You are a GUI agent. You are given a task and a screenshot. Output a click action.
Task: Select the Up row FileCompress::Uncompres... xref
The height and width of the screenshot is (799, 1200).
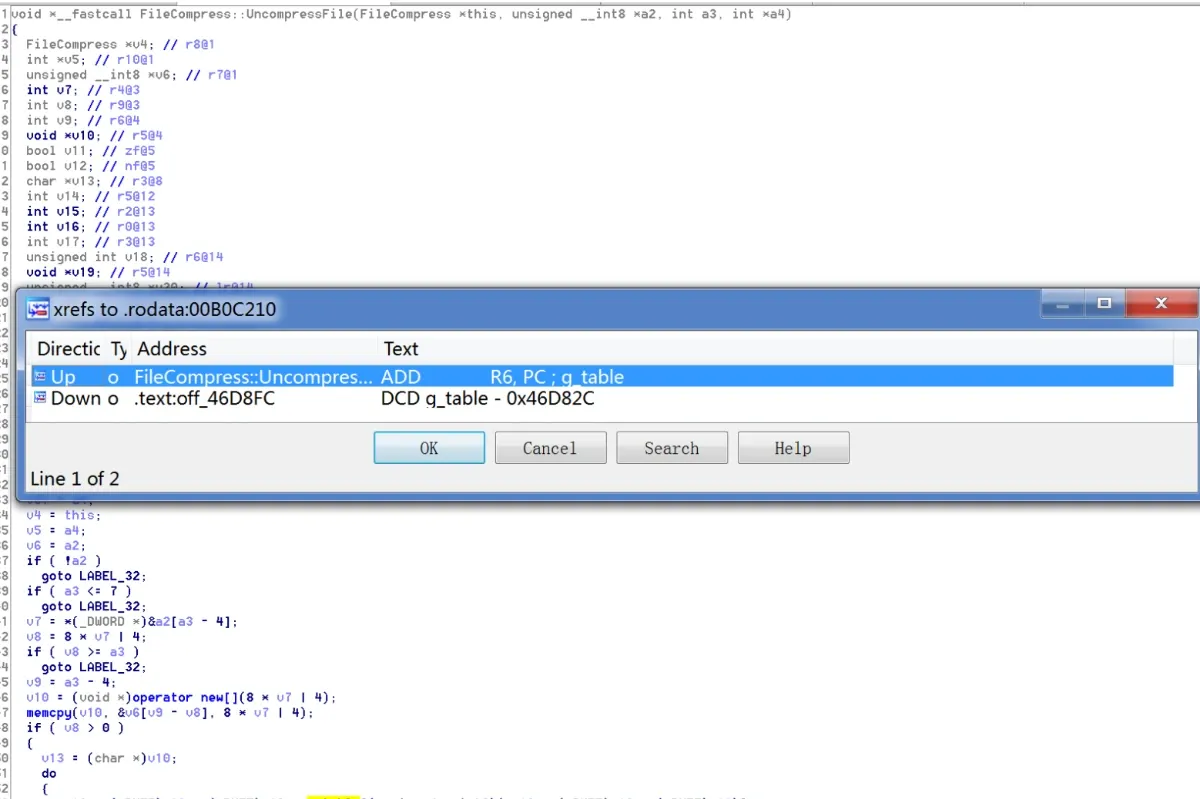(x=601, y=377)
